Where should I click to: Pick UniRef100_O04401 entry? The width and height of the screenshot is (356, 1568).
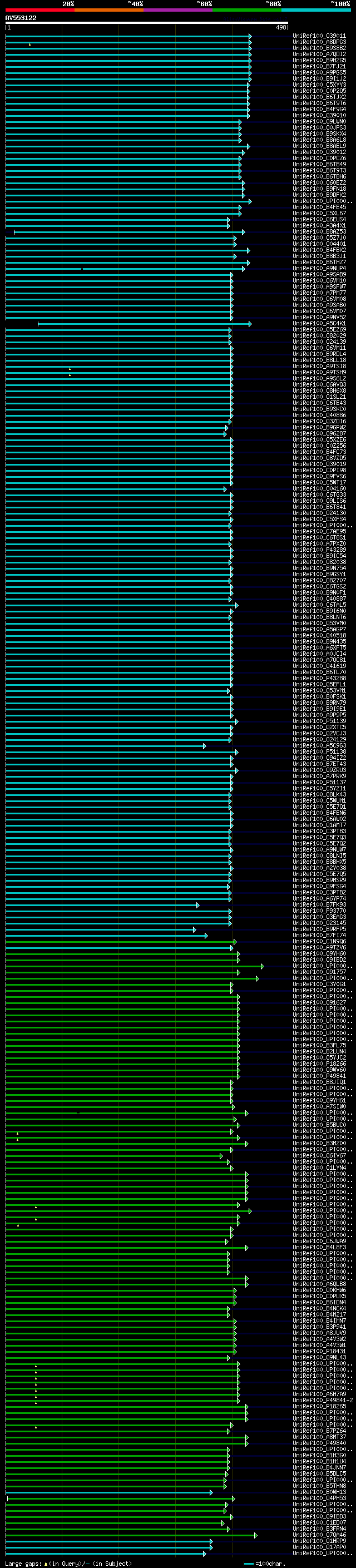point(319,244)
